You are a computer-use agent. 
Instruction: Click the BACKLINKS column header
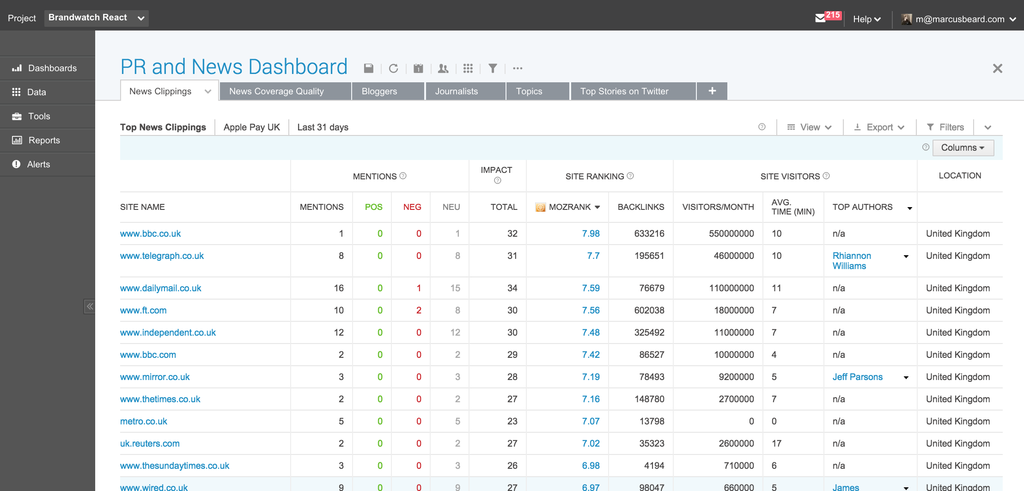(641, 207)
